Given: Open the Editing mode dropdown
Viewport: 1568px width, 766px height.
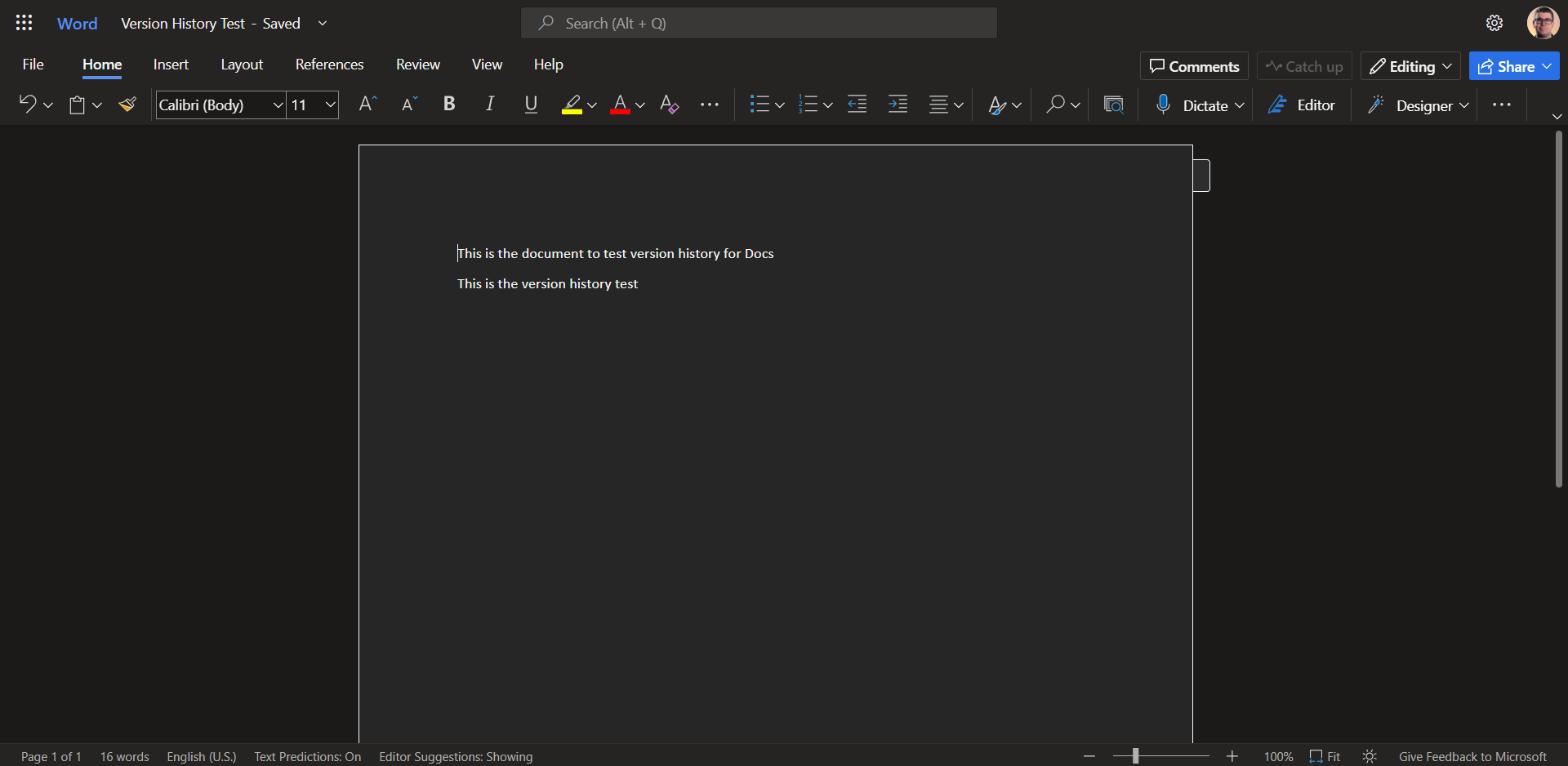Looking at the screenshot, I should (1410, 66).
